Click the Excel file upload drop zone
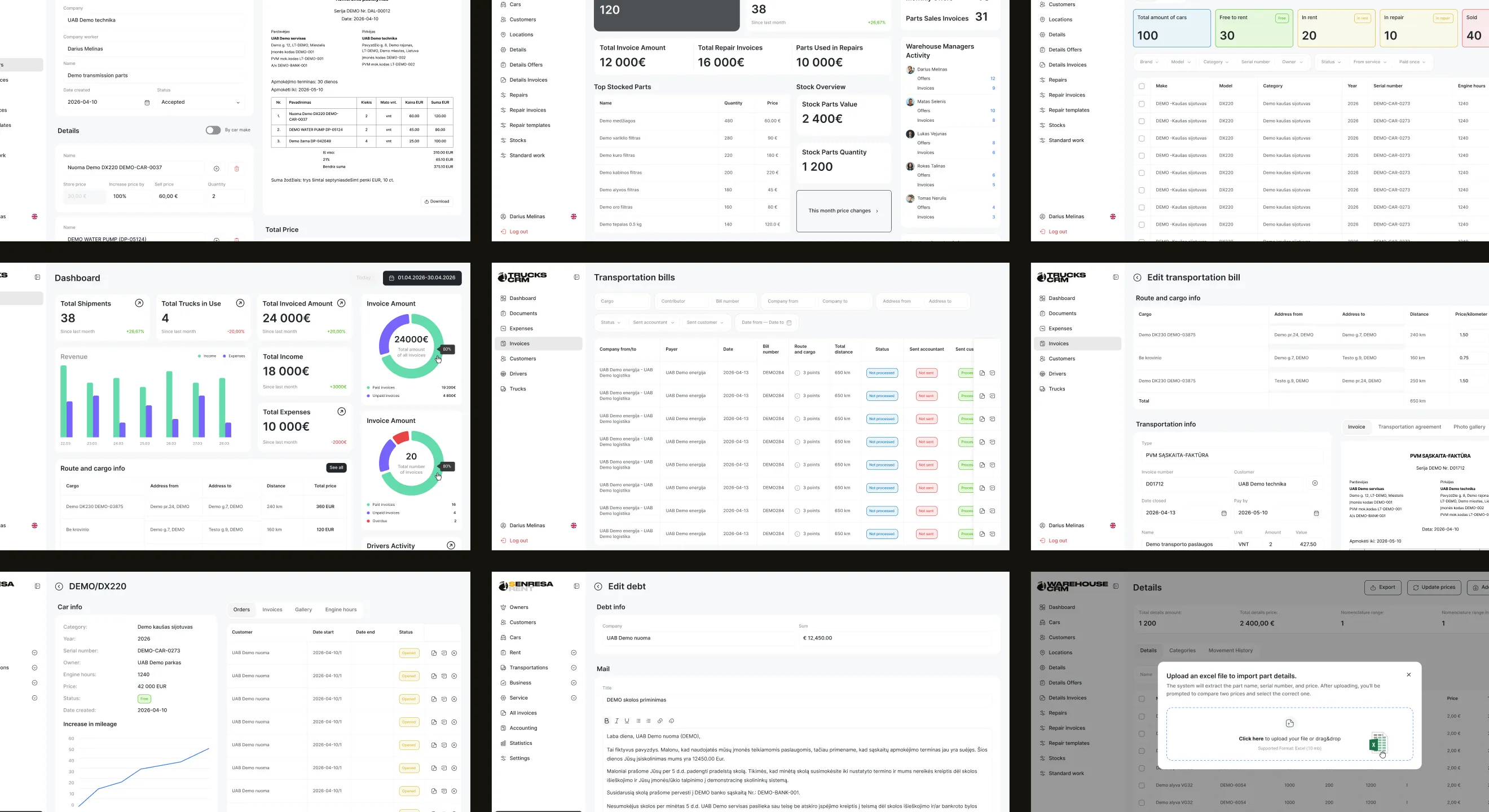The height and width of the screenshot is (812, 1489). tap(1289, 734)
